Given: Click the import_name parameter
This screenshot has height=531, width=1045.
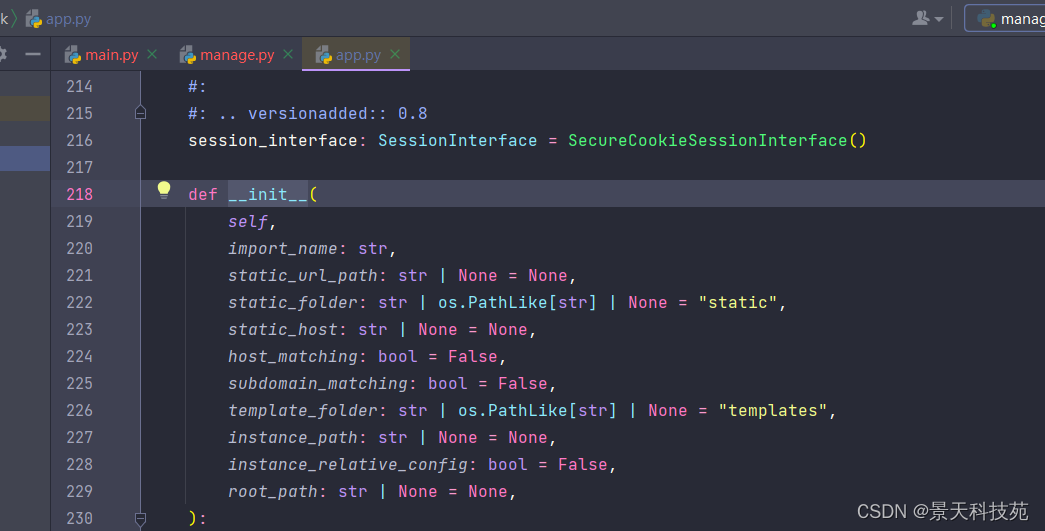Looking at the screenshot, I should [283, 249].
